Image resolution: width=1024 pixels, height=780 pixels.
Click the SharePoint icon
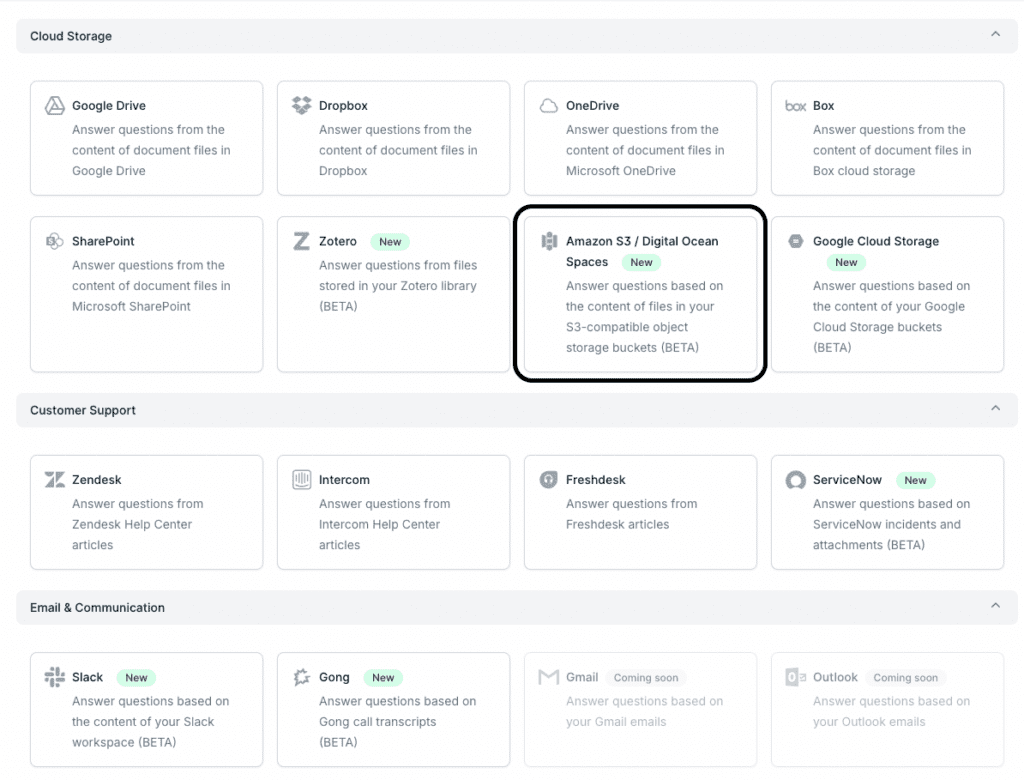[x=55, y=241]
